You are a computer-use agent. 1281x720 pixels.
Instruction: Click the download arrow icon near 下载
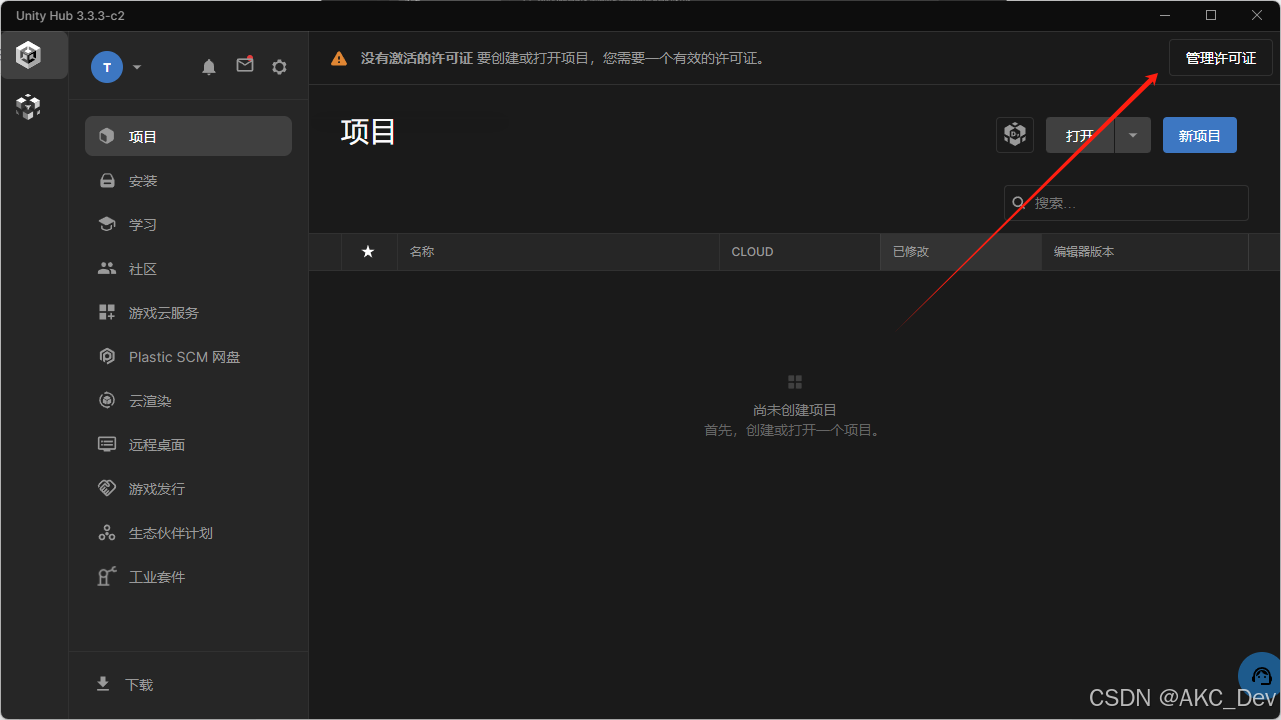click(103, 684)
